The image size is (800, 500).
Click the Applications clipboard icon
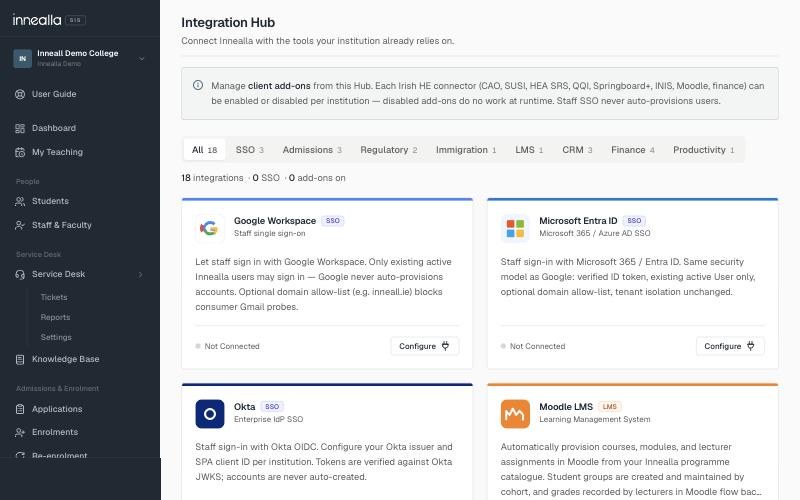pos(20,409)
